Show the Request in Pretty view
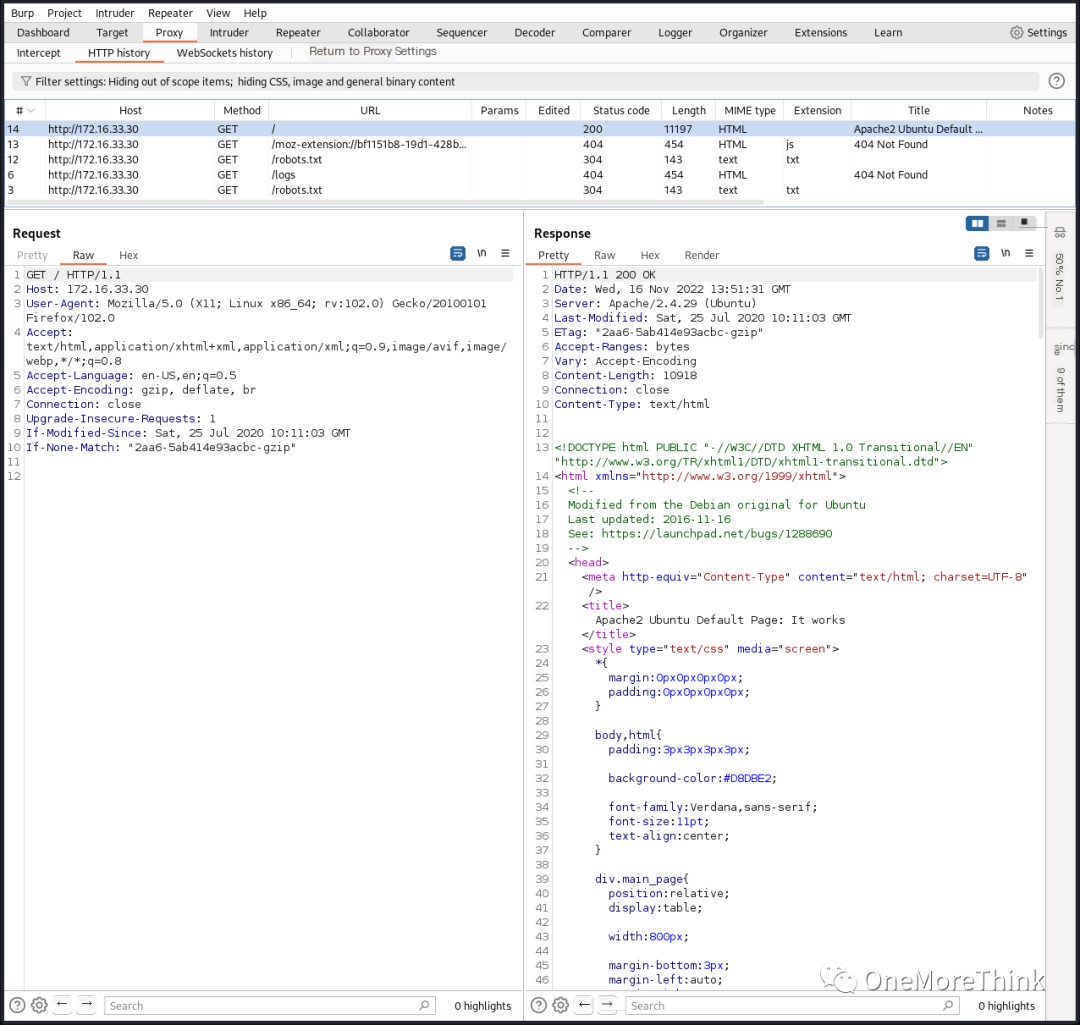This screenshot has height=1025, width=1080. click(x=32, y=255)
